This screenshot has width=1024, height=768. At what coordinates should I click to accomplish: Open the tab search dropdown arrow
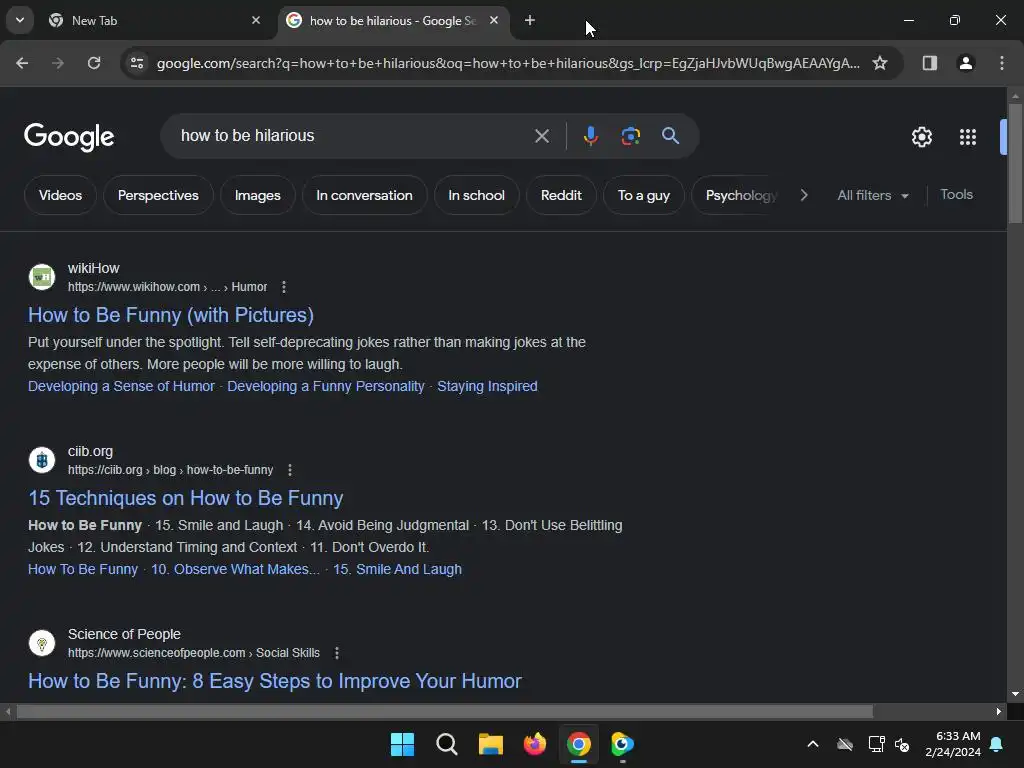coord(20,20)
